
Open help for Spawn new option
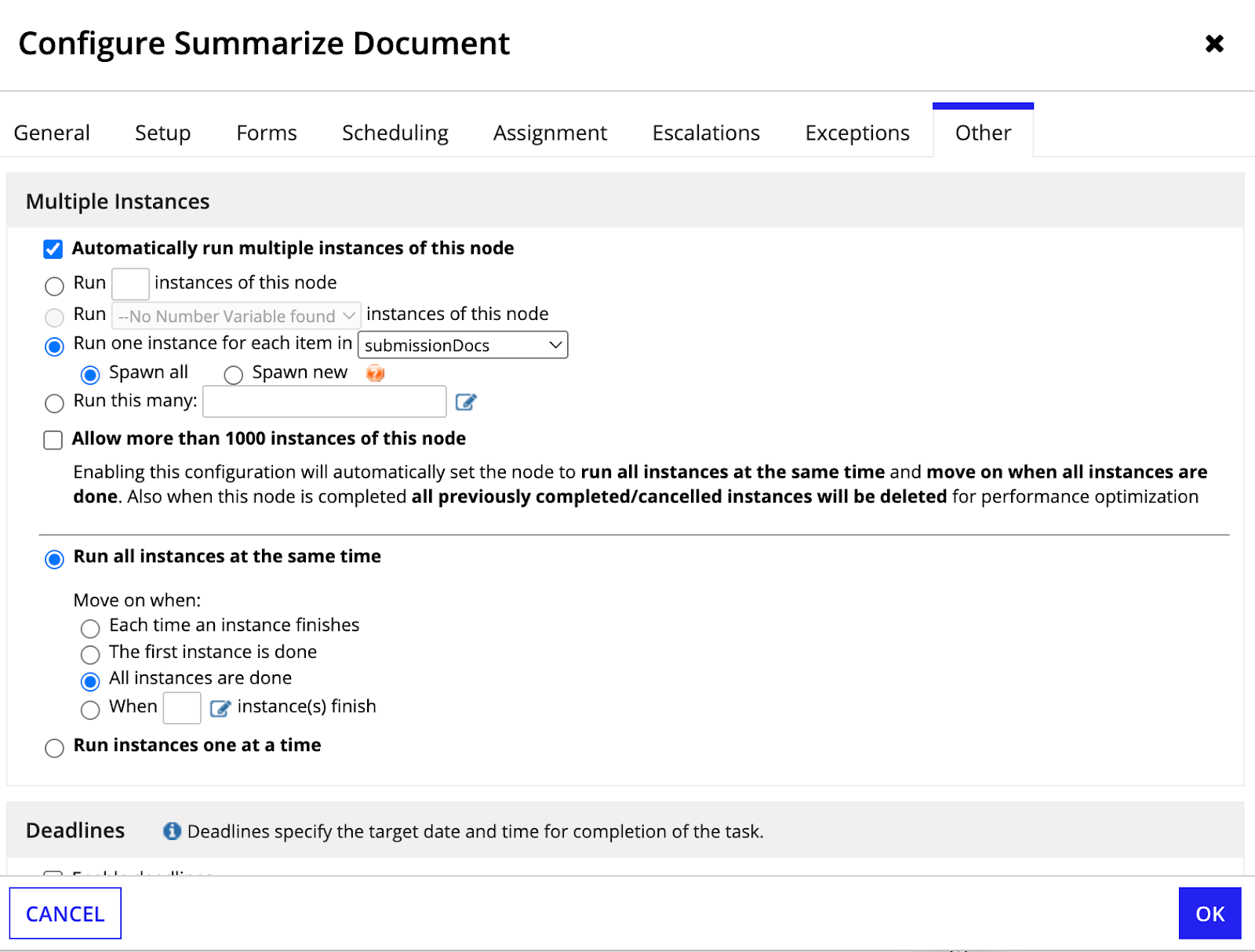376,373
